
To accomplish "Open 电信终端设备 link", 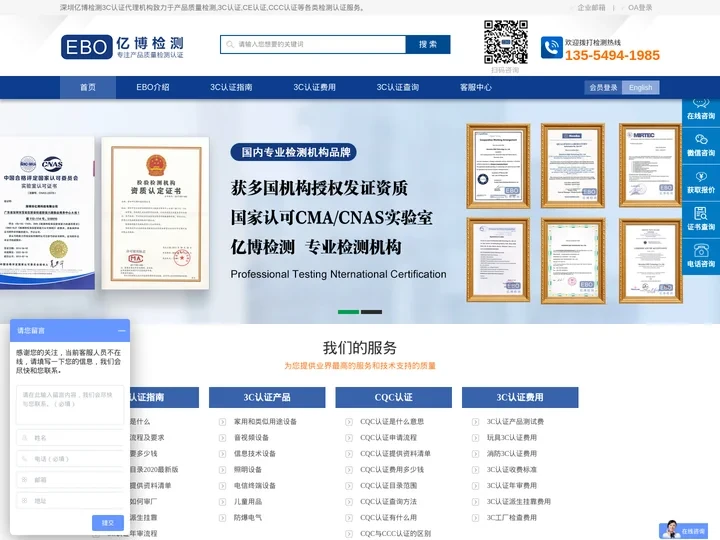I will tap(255, 486).
